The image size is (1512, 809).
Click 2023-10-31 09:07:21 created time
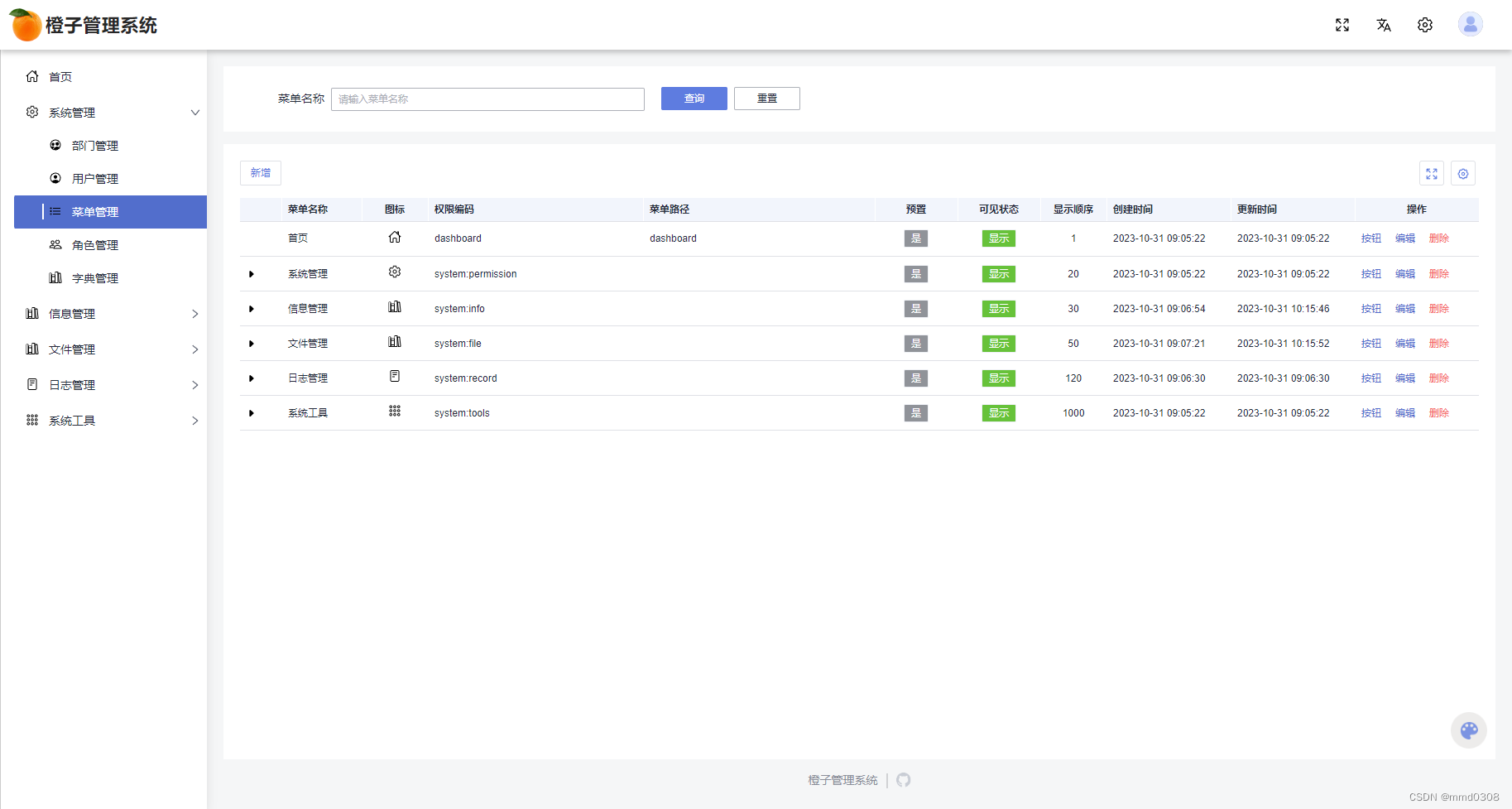coord(1159,344)
